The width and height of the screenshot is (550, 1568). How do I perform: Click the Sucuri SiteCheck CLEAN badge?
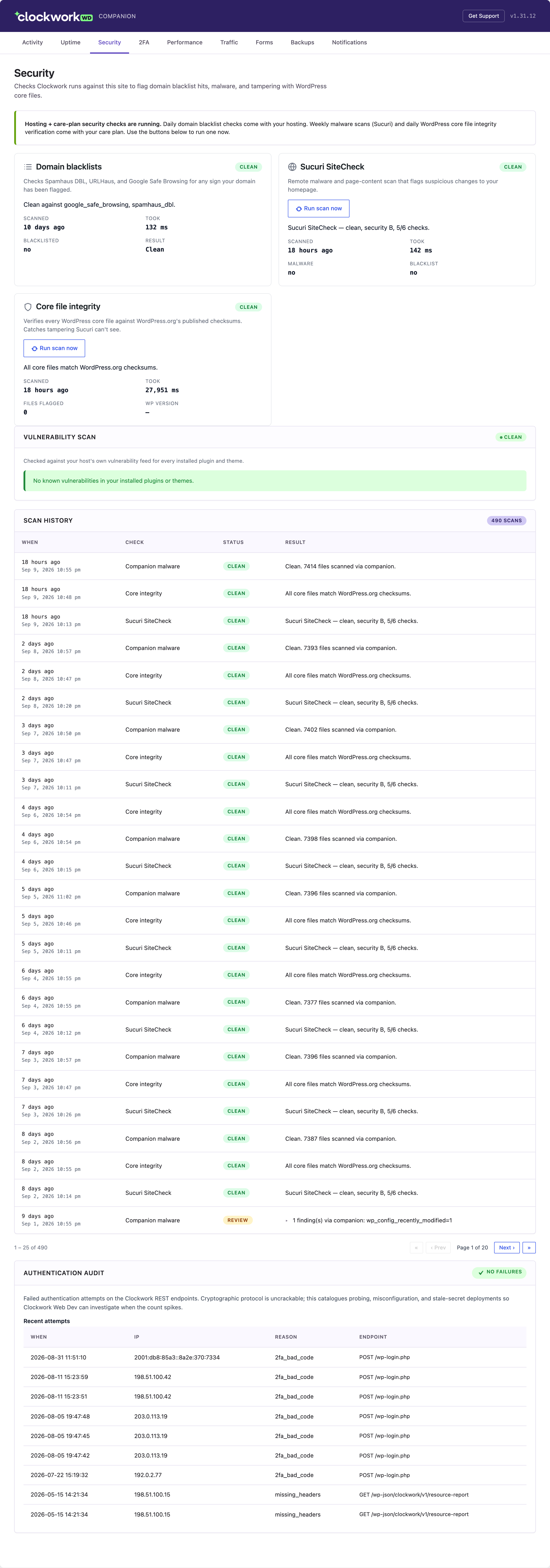pyautogui.click(x=513, y=167)
